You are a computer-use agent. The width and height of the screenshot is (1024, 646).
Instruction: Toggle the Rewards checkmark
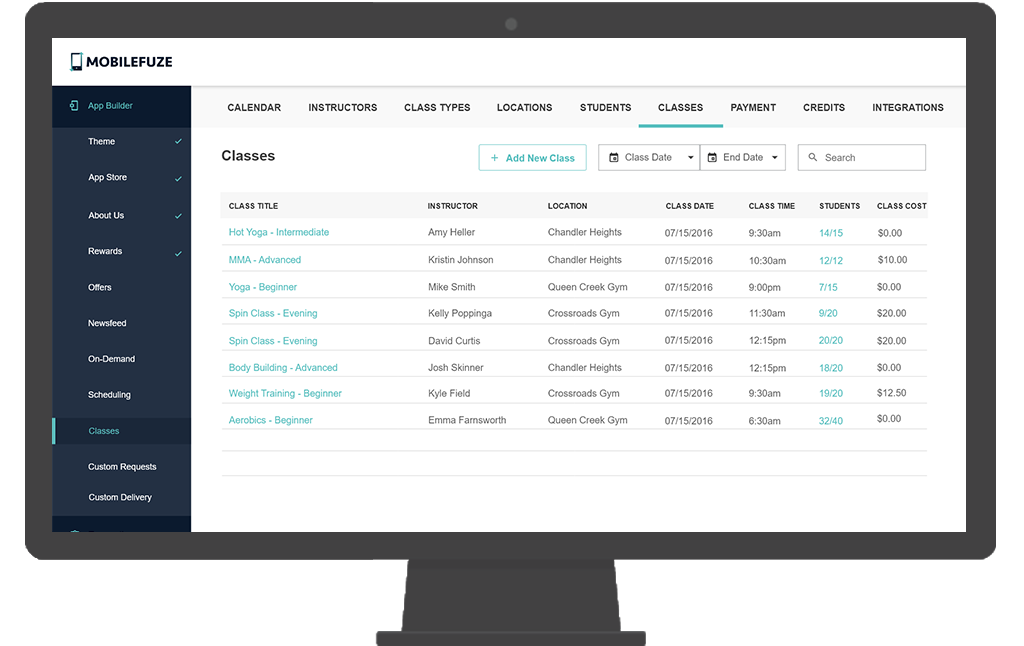178,253
